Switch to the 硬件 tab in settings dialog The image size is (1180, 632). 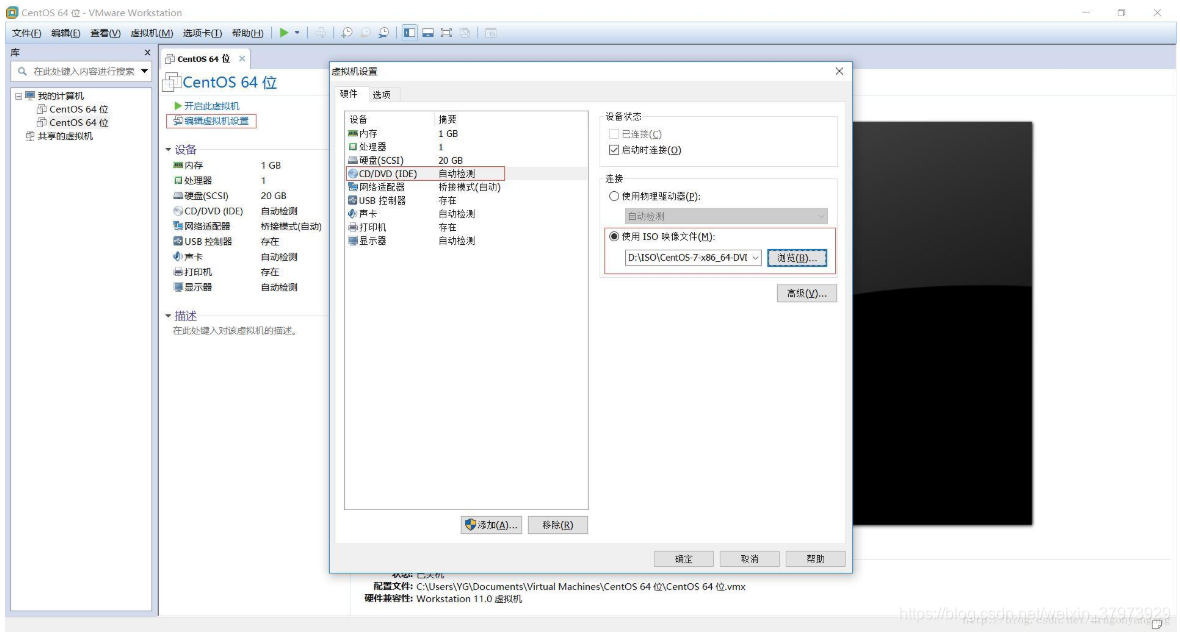pyautogui.click(x=348, y=94)
